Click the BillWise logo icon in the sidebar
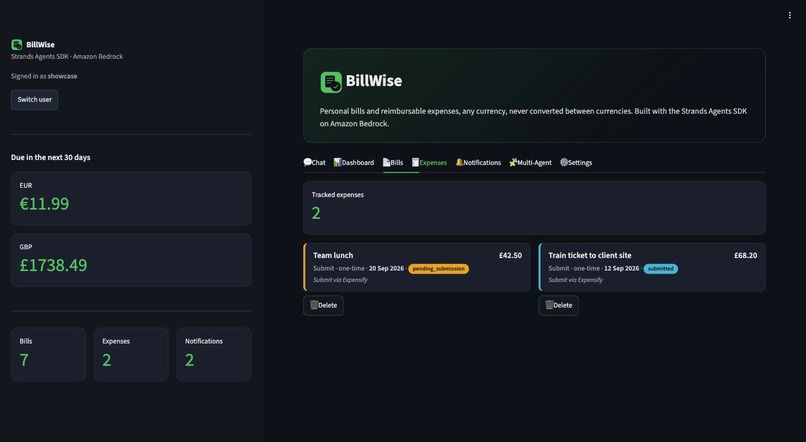 pos(16,45)
